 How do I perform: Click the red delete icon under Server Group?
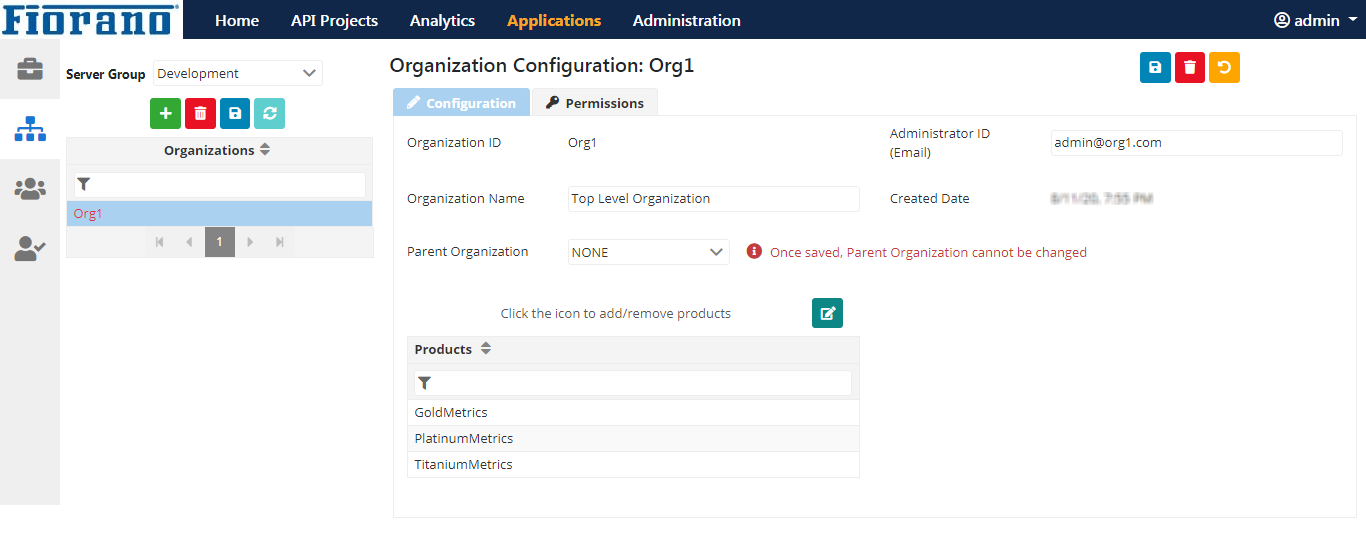pyautogui.click(x=200, y=114)
